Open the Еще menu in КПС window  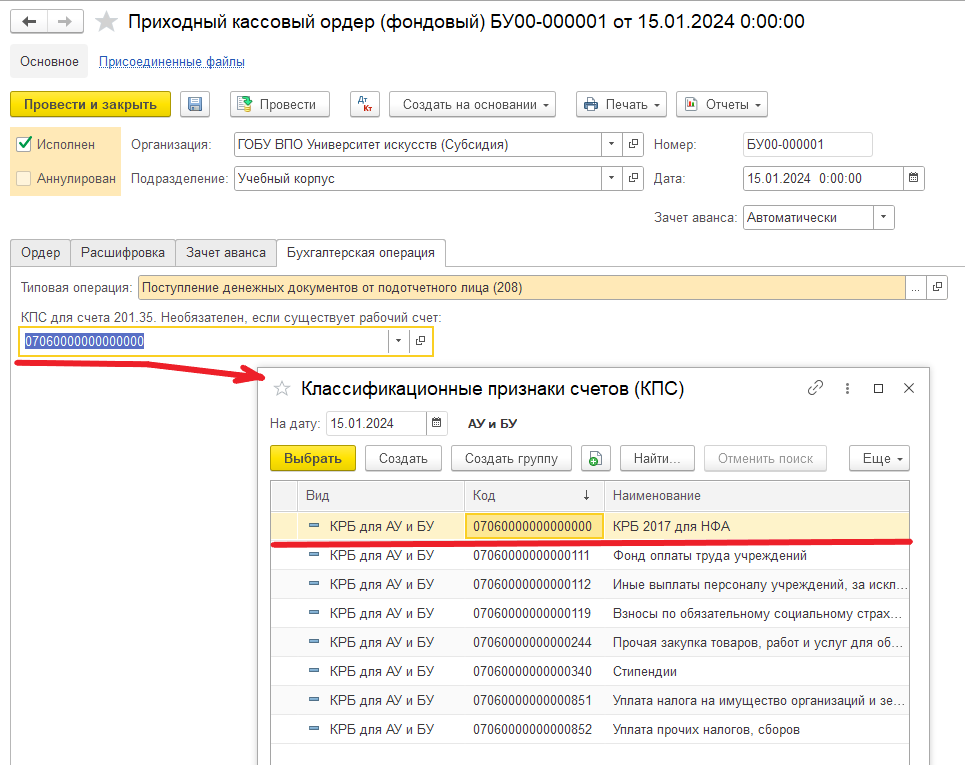[879, 459]
